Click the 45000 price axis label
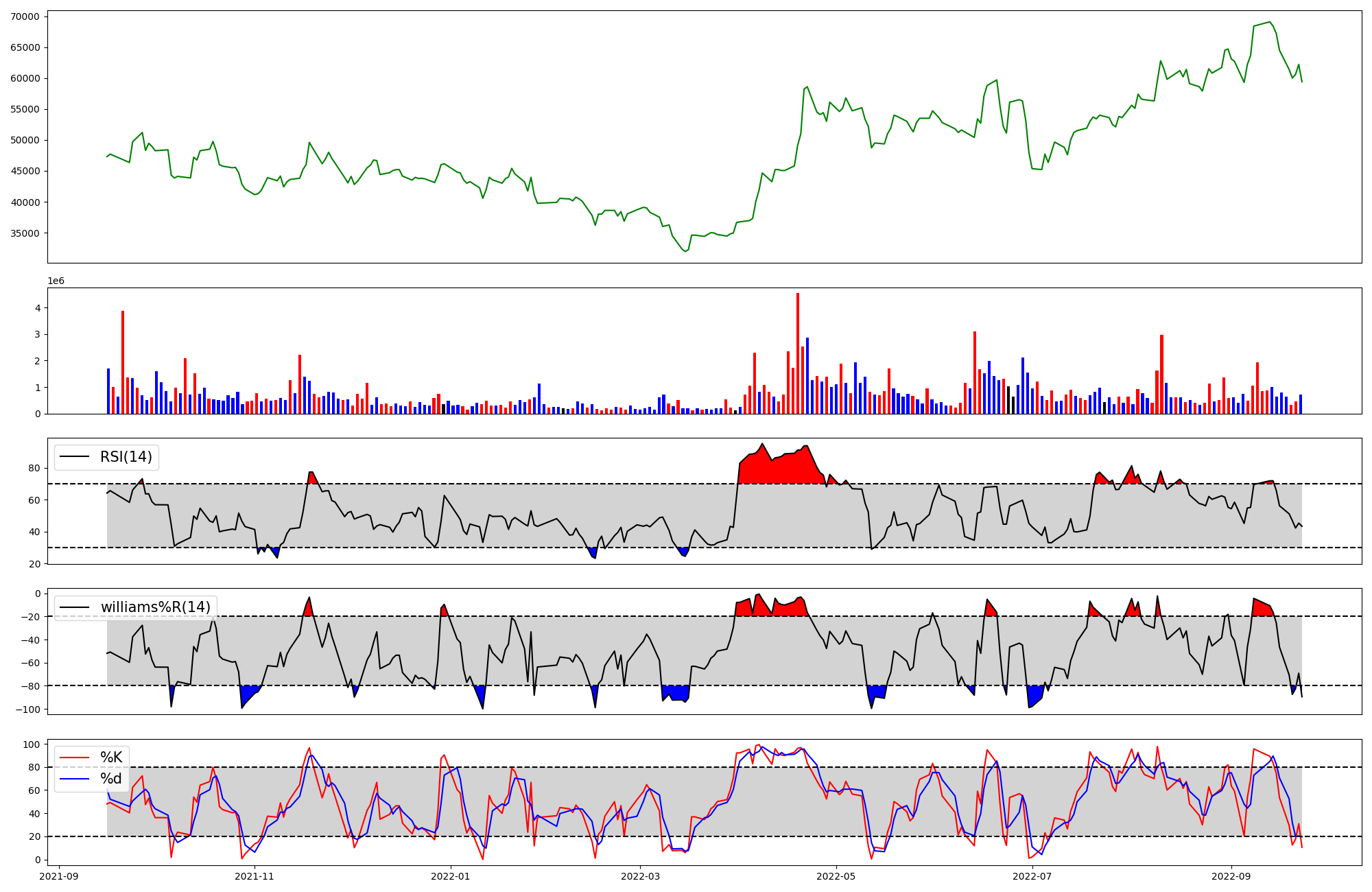This screenshot has height=892, width=1372. pos(25,171)
